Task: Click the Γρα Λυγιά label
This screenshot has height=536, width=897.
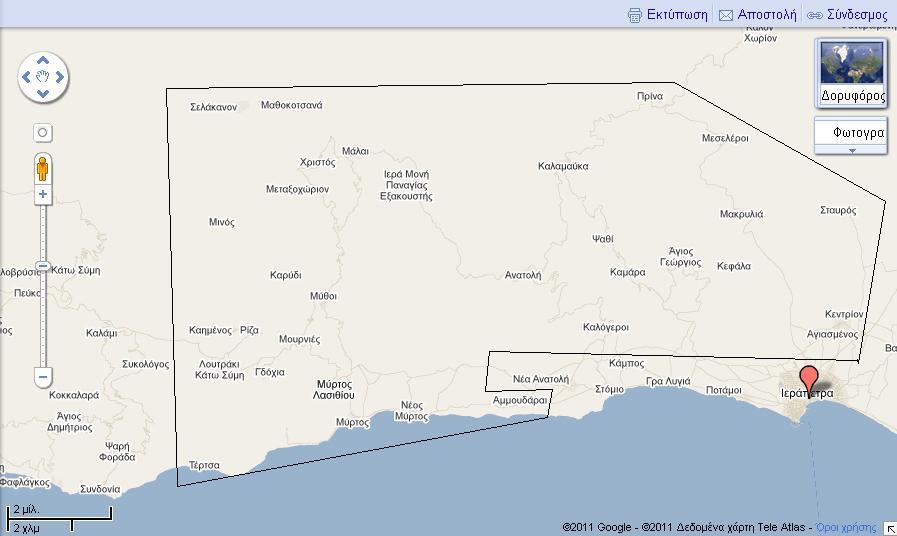Action: pyautogui.click(x=668, y=382)
